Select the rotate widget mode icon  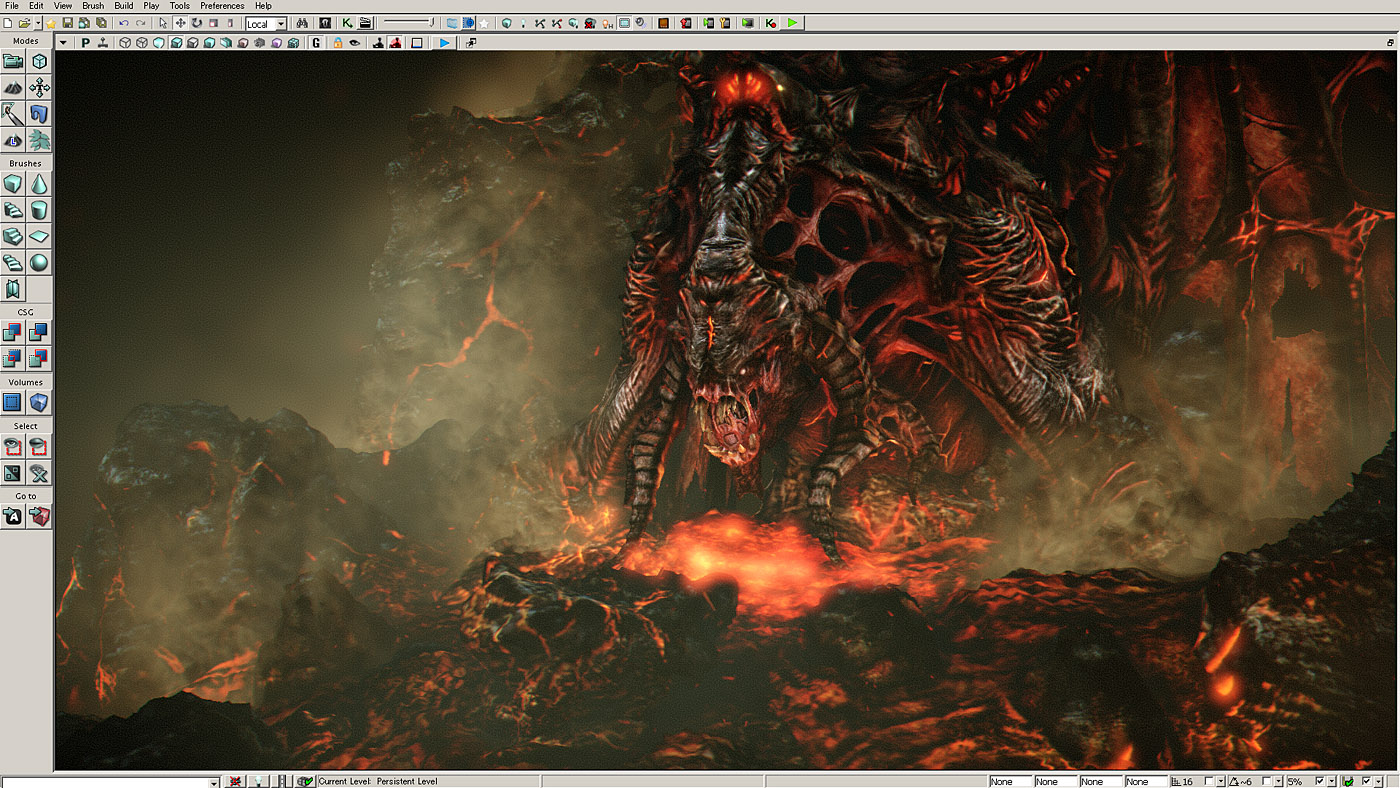click(x=197, y=23)
